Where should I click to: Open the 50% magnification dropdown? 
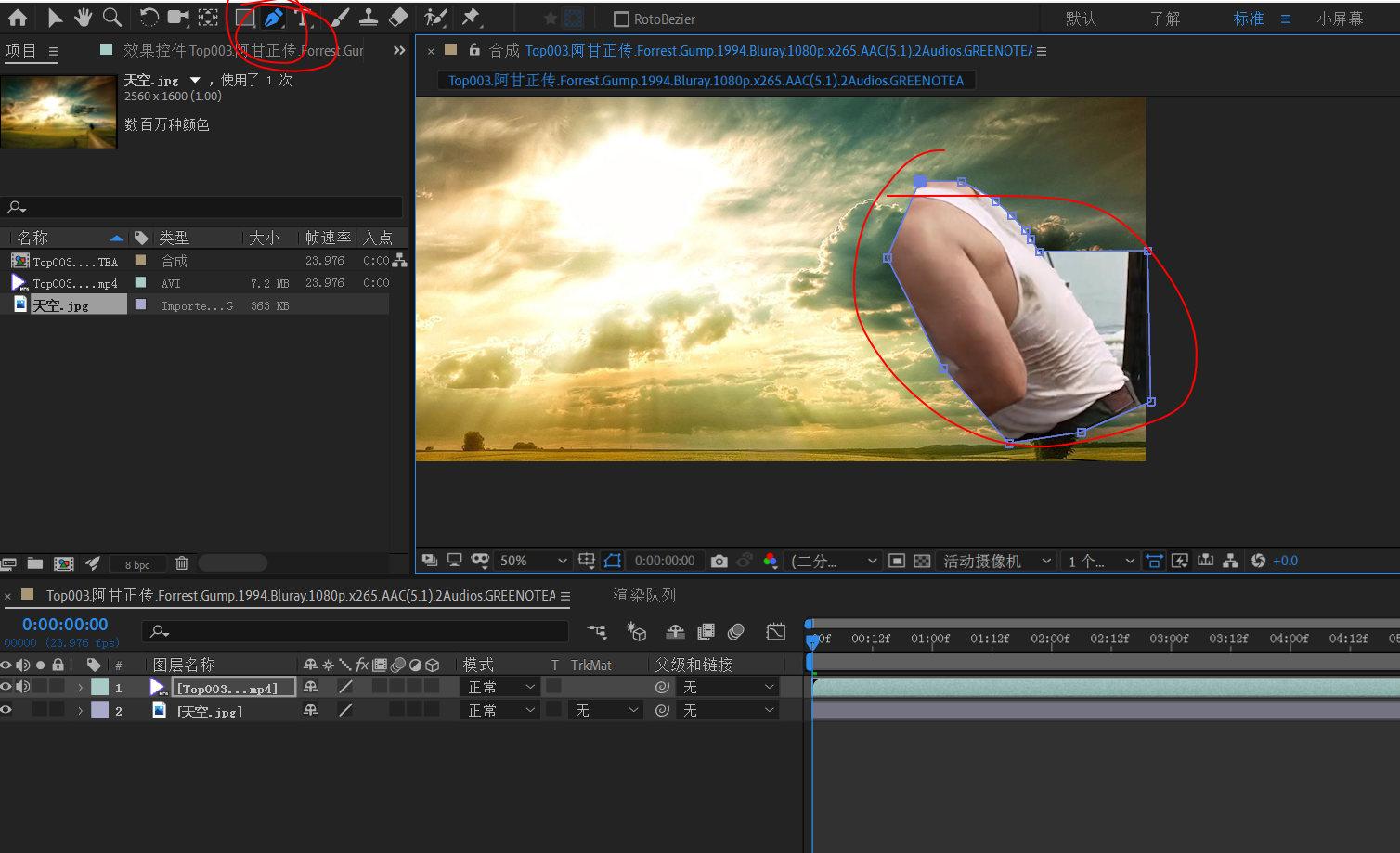(x=533, y=561)
